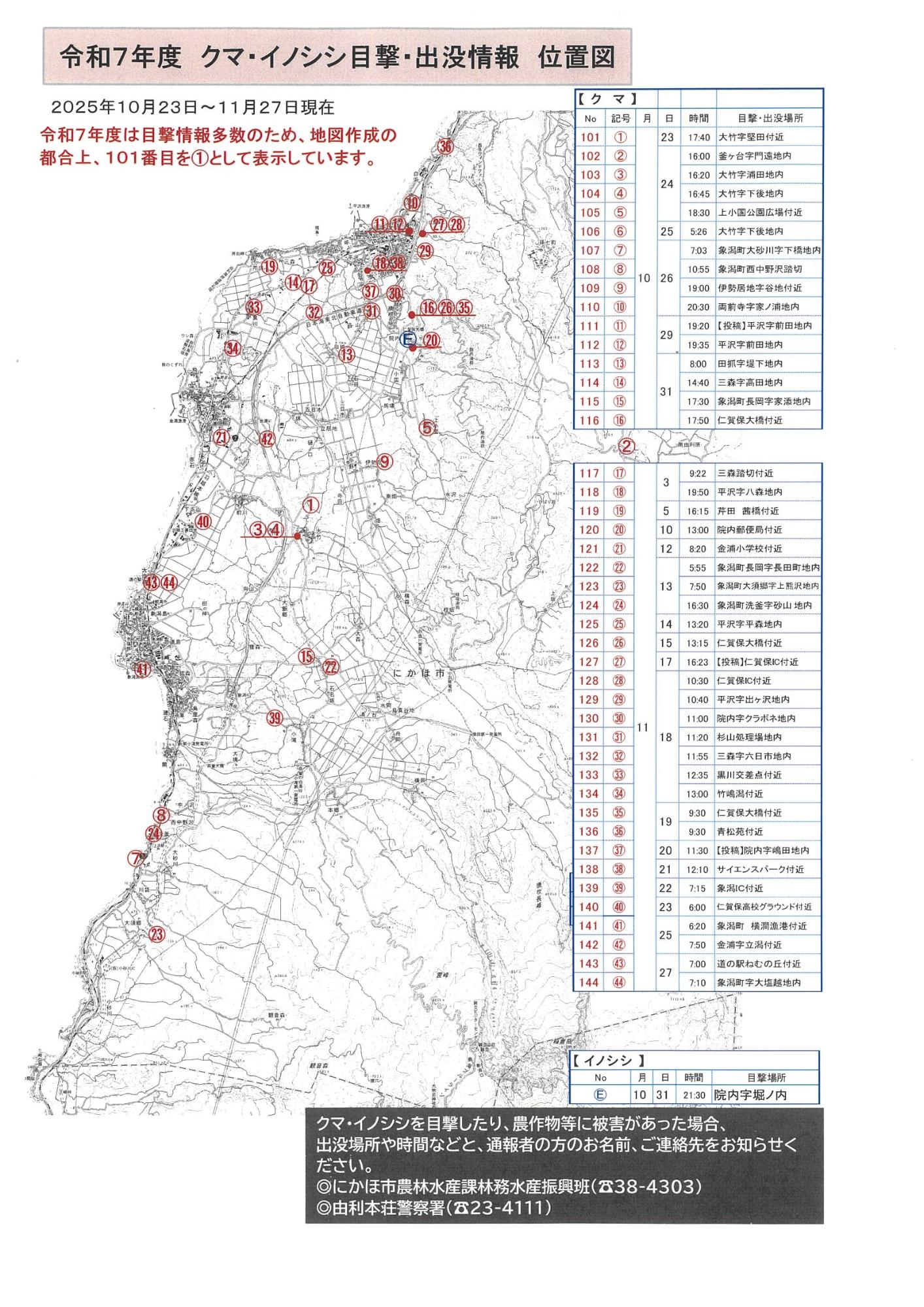Image resolution: width=924 pixels, height=1307 pixels.
Task: Click the pink title banner
Action: (337, 57)
